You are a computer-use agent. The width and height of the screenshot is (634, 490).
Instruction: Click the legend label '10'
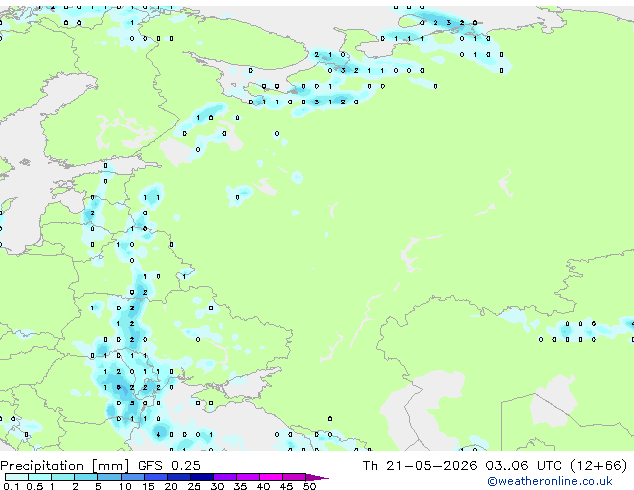[125, 486]
